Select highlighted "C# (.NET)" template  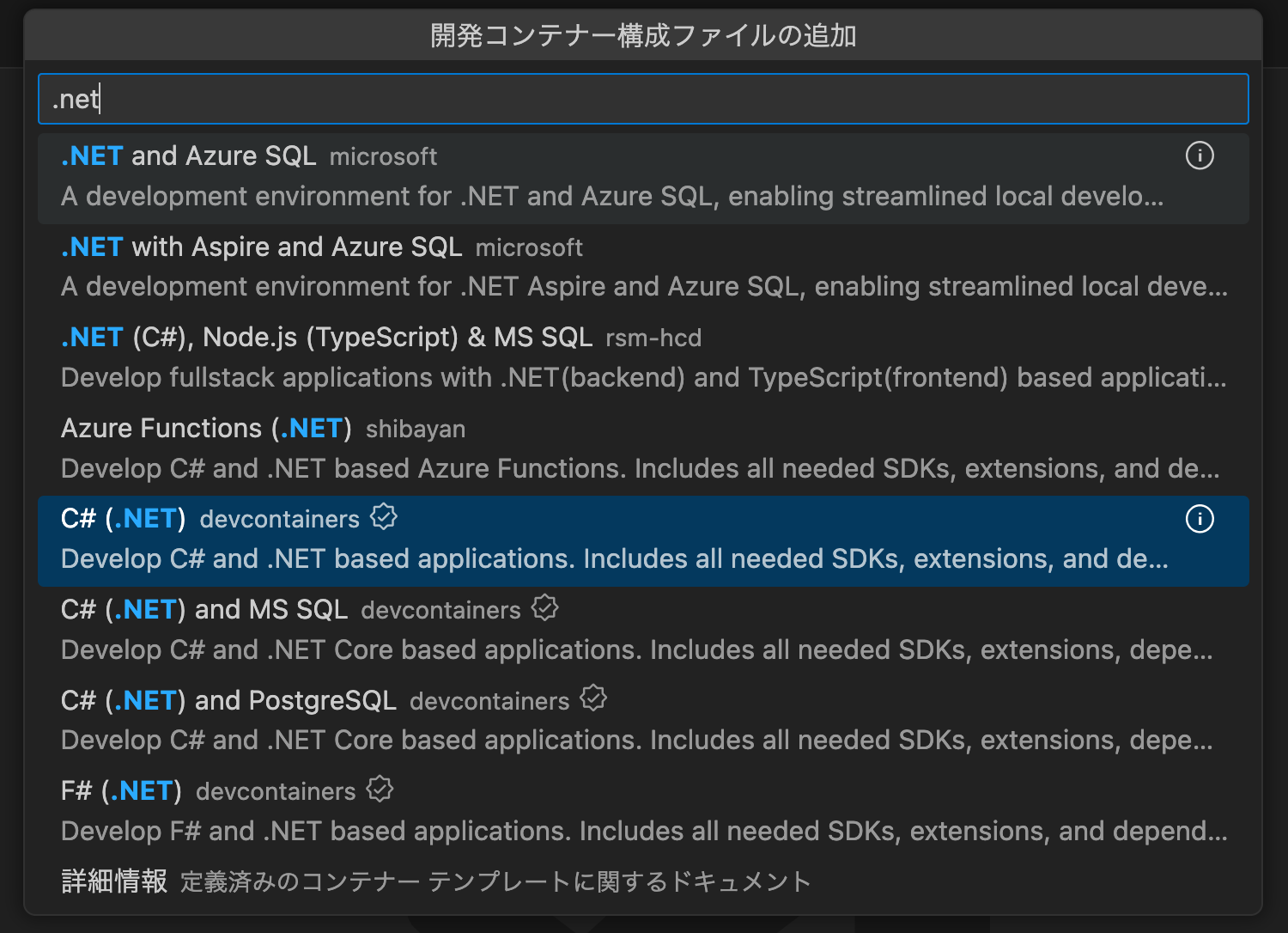643,541
